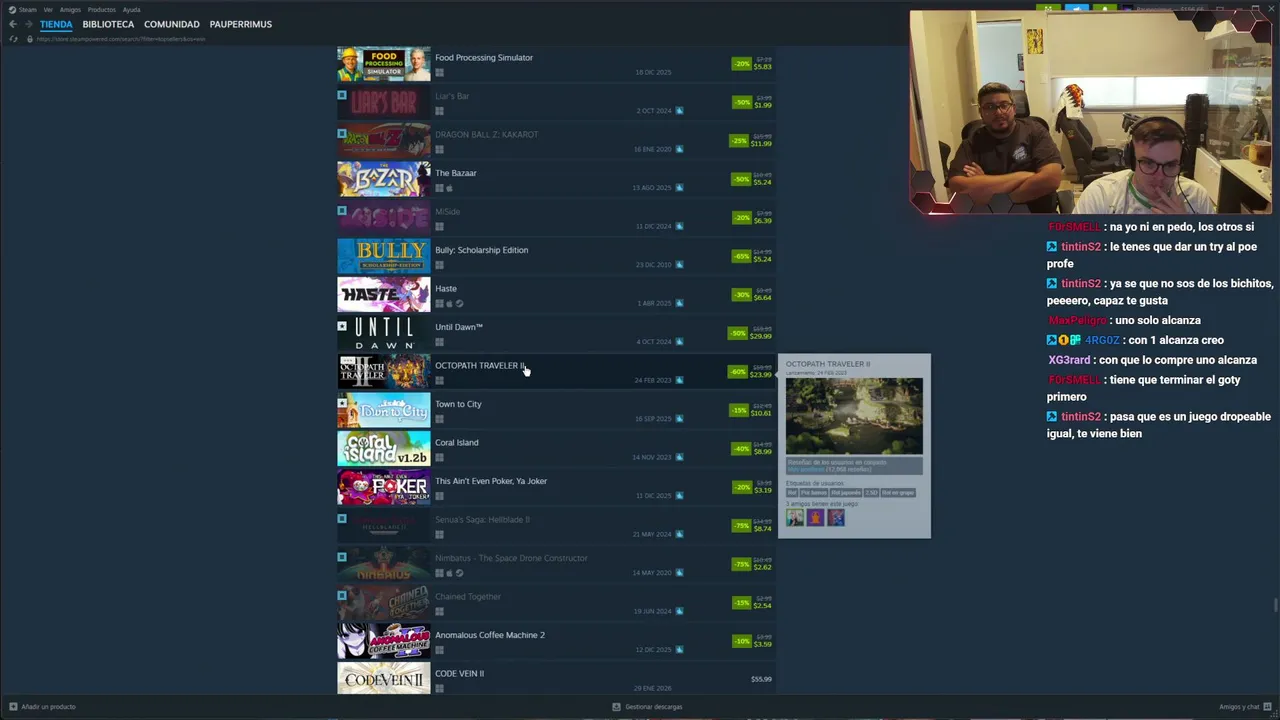The height and width of the screenshot is (720, 1280).
Task: Open the PAUPERRIMUS profile tab
Action: [241, 24]
